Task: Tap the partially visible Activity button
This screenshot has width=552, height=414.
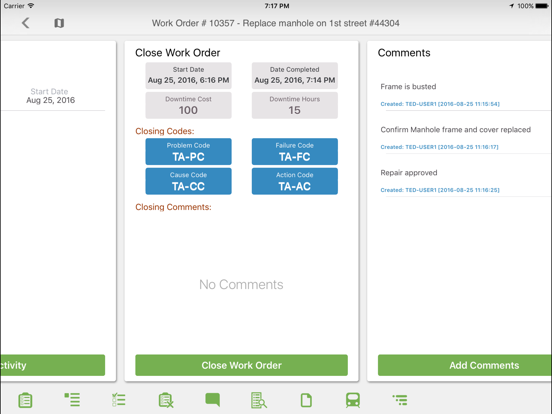Action: coord(53,365)
